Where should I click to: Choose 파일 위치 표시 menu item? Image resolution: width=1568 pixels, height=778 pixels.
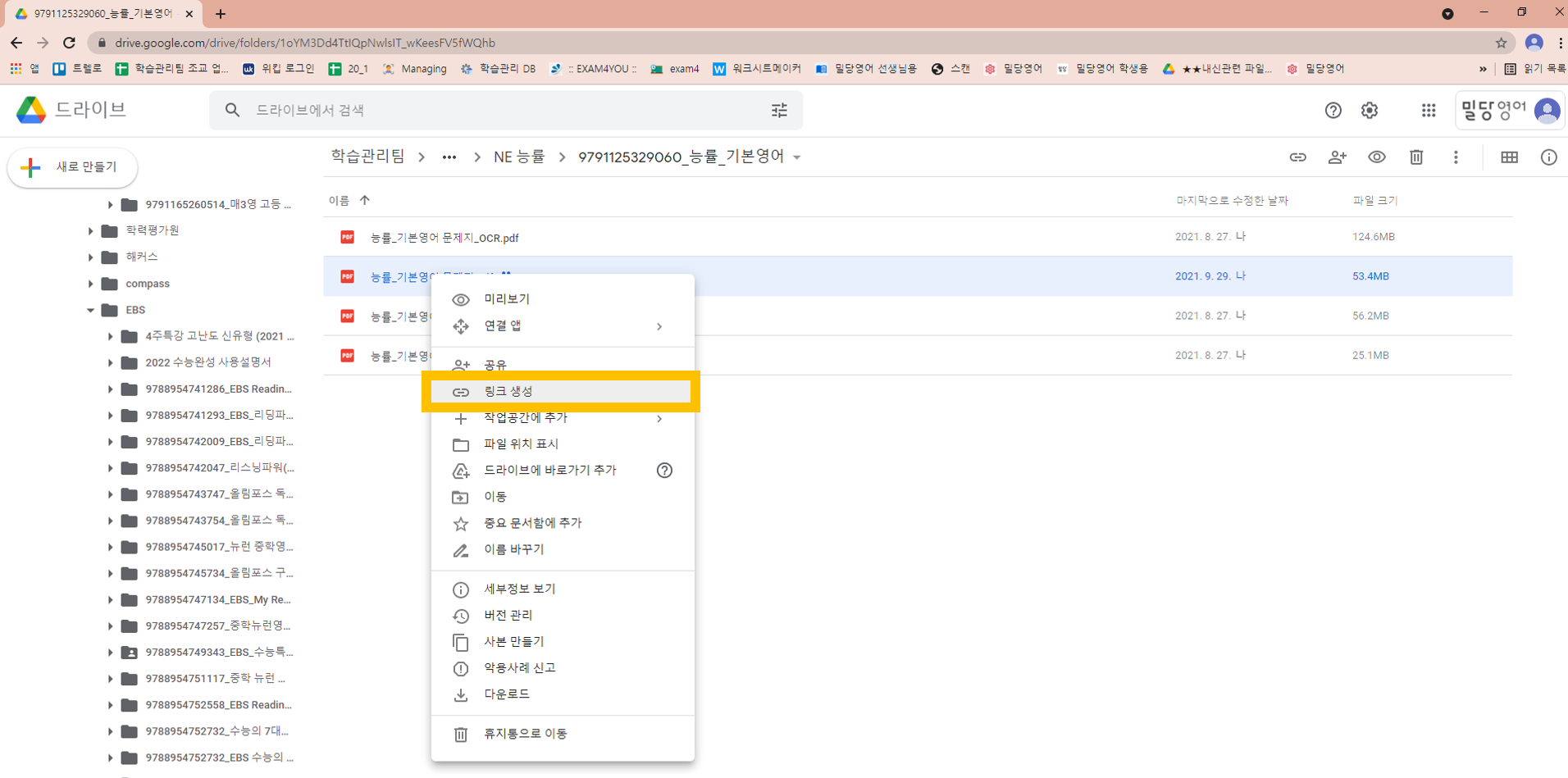563,444
